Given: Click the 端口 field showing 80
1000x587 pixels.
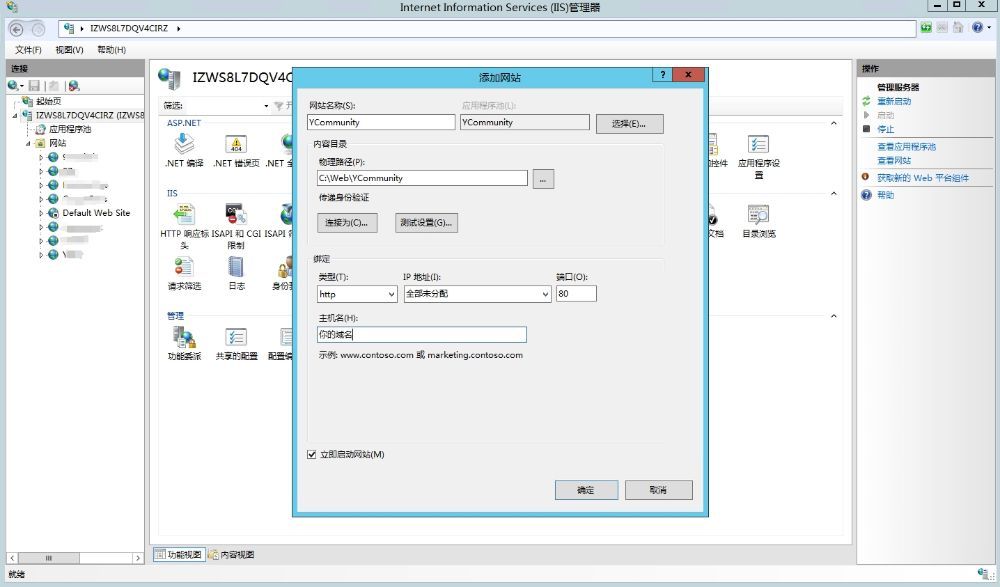Looking at the screenshot, I should coord(576,294).
